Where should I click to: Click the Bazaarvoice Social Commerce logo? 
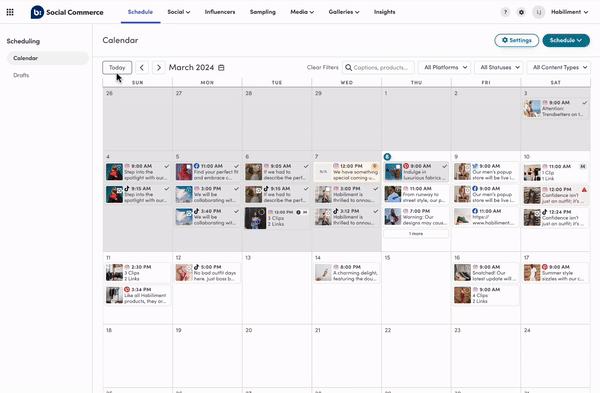tap(67, 12)
